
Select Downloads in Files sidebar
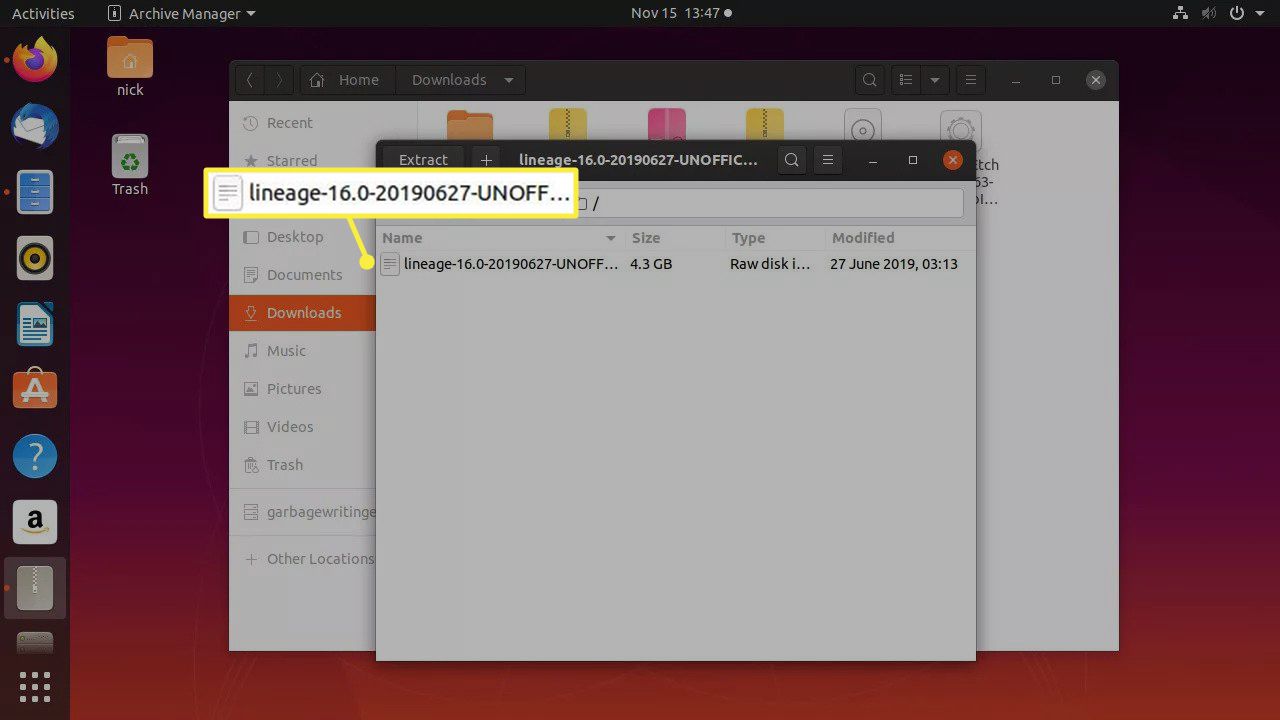(302, 313)
